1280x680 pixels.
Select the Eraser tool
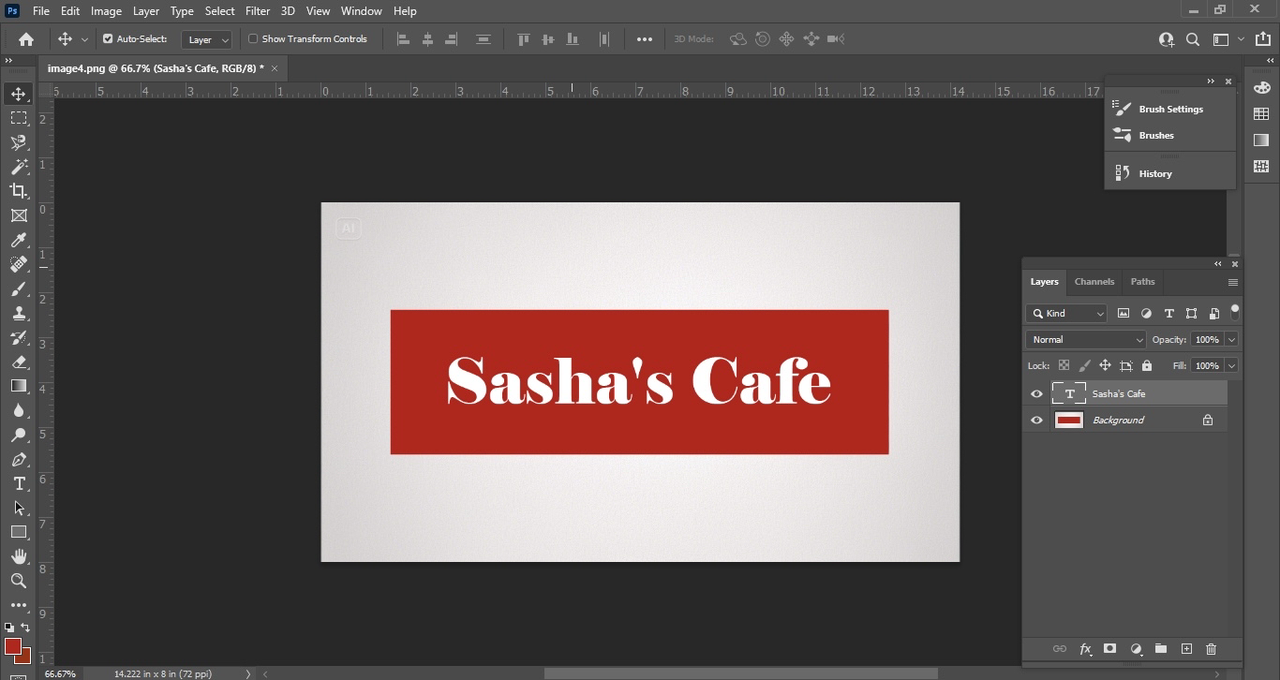click(19, 362)
